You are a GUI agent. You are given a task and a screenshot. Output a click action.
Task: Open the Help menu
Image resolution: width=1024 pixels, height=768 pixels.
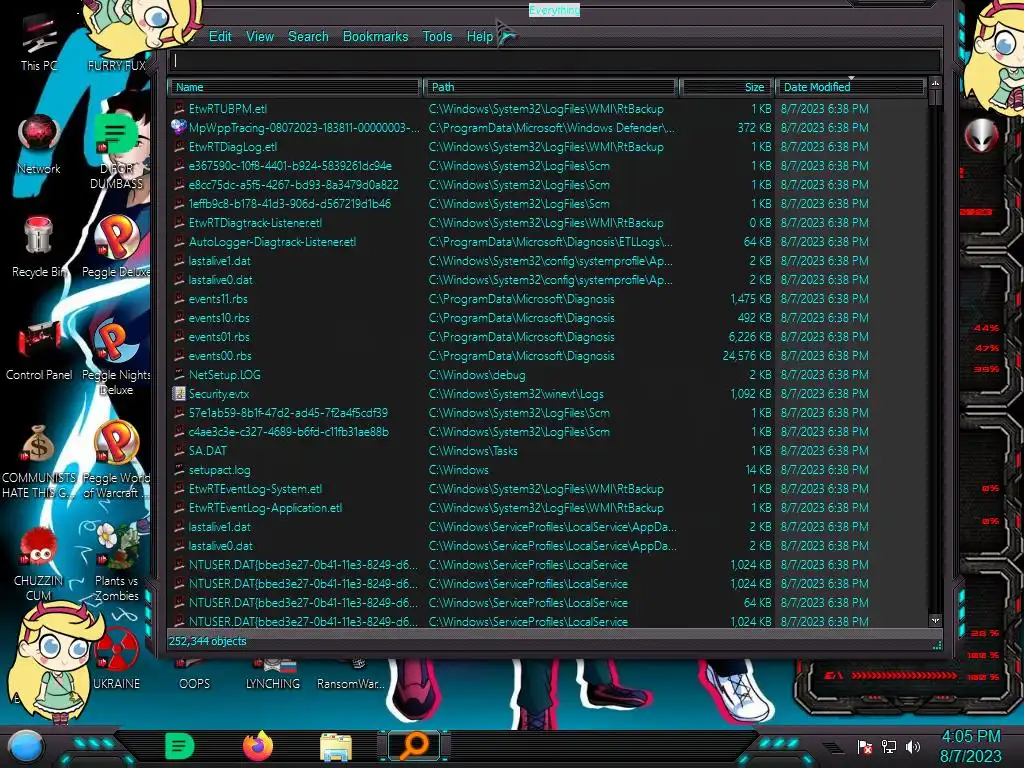click(479, 37)
